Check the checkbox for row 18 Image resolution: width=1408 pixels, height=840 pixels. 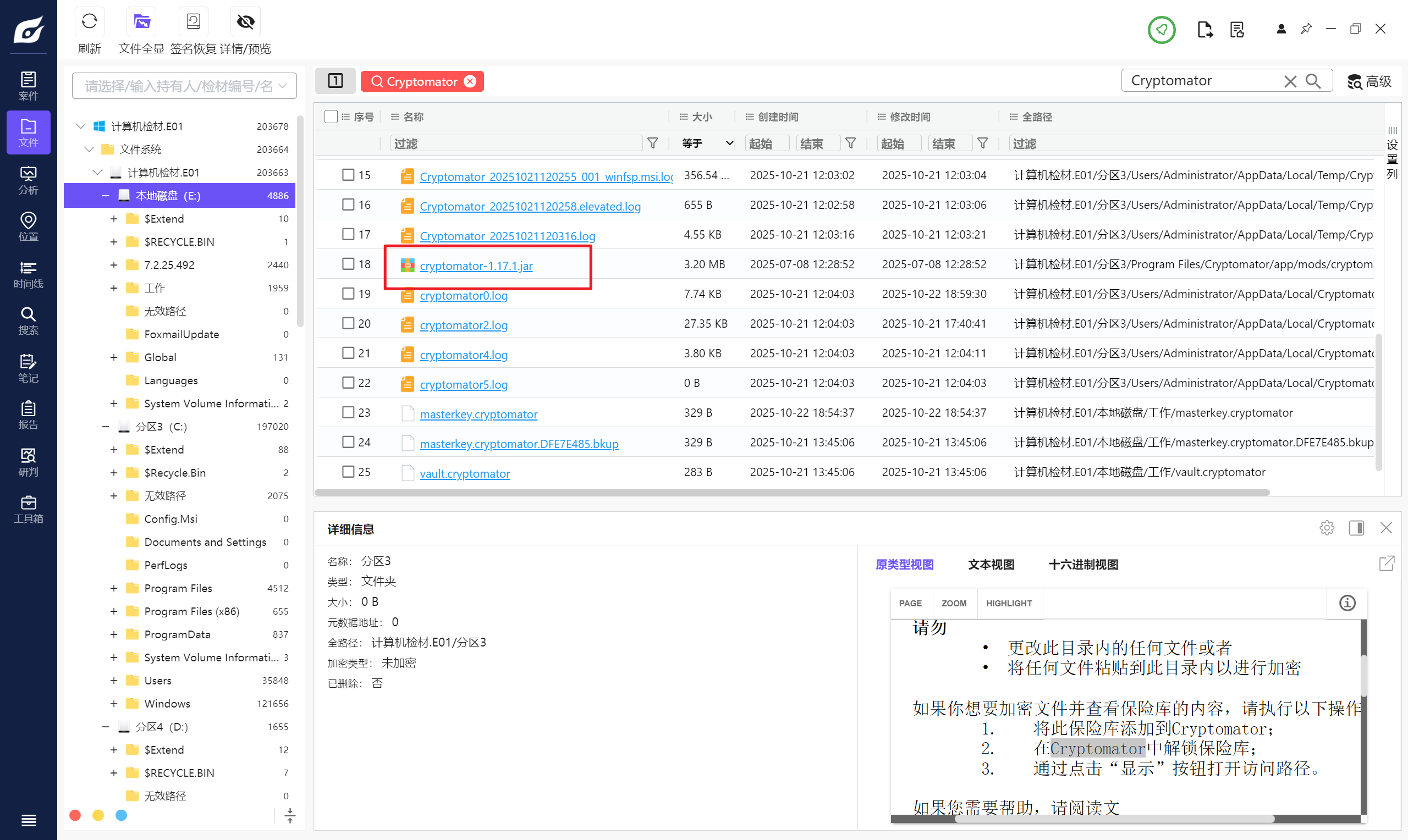[x=348, y=264]
